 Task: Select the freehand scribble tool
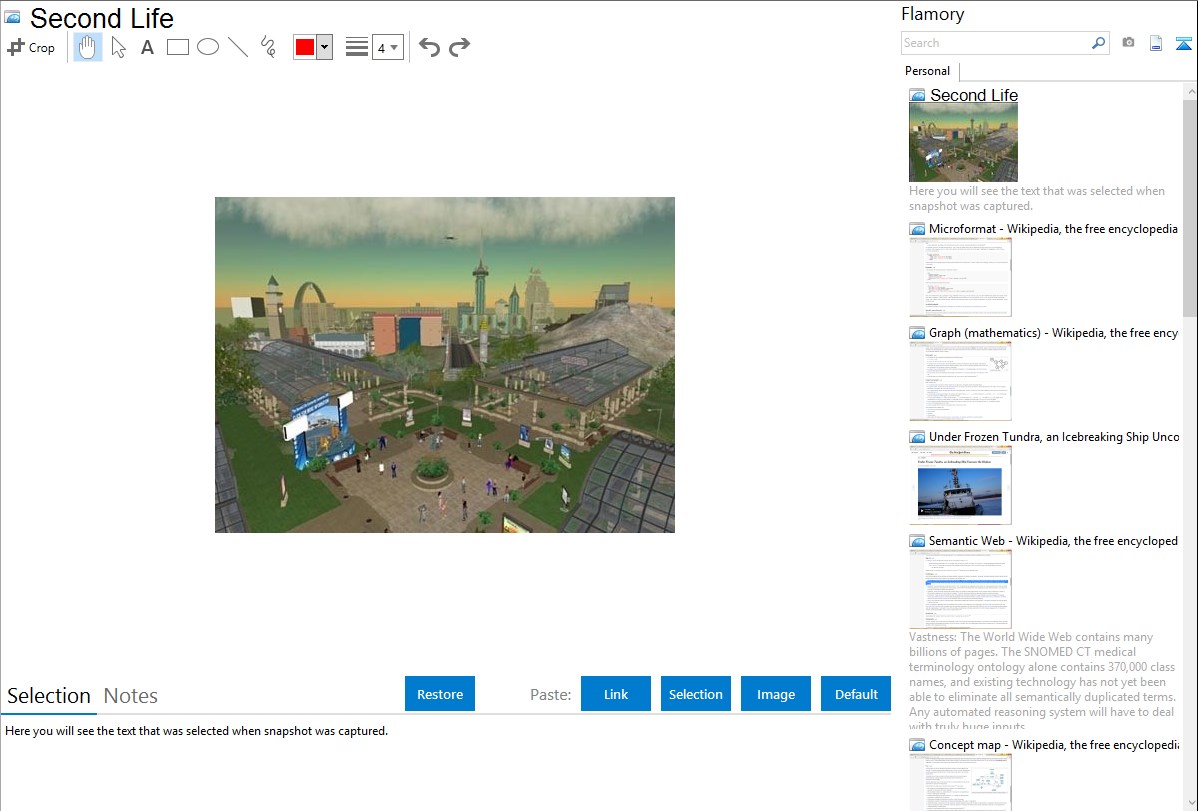point(268,47)
